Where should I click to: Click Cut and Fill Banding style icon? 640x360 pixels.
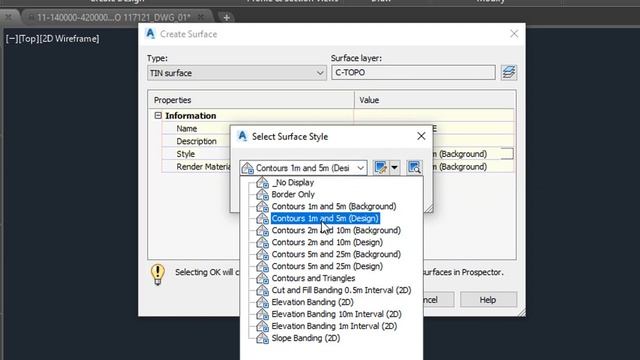click(x=262, y=290)
